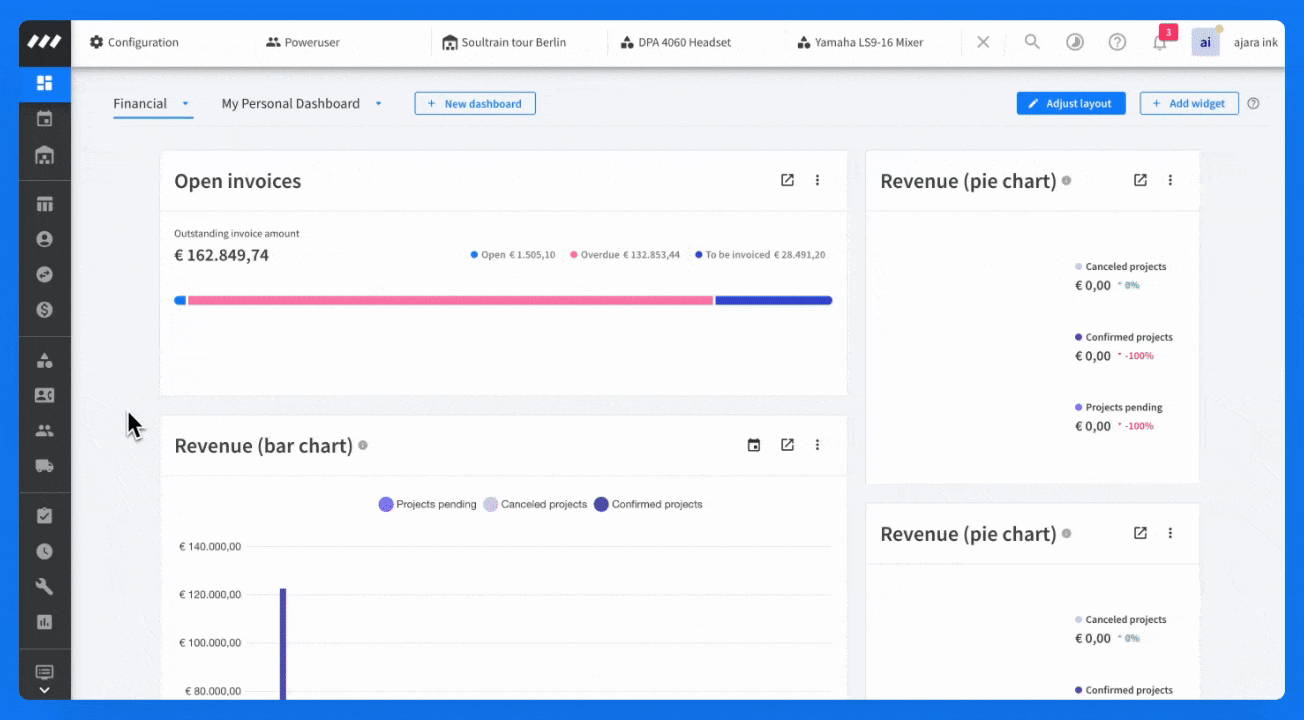Open the ajara ink account menu

click(1256, 42)
